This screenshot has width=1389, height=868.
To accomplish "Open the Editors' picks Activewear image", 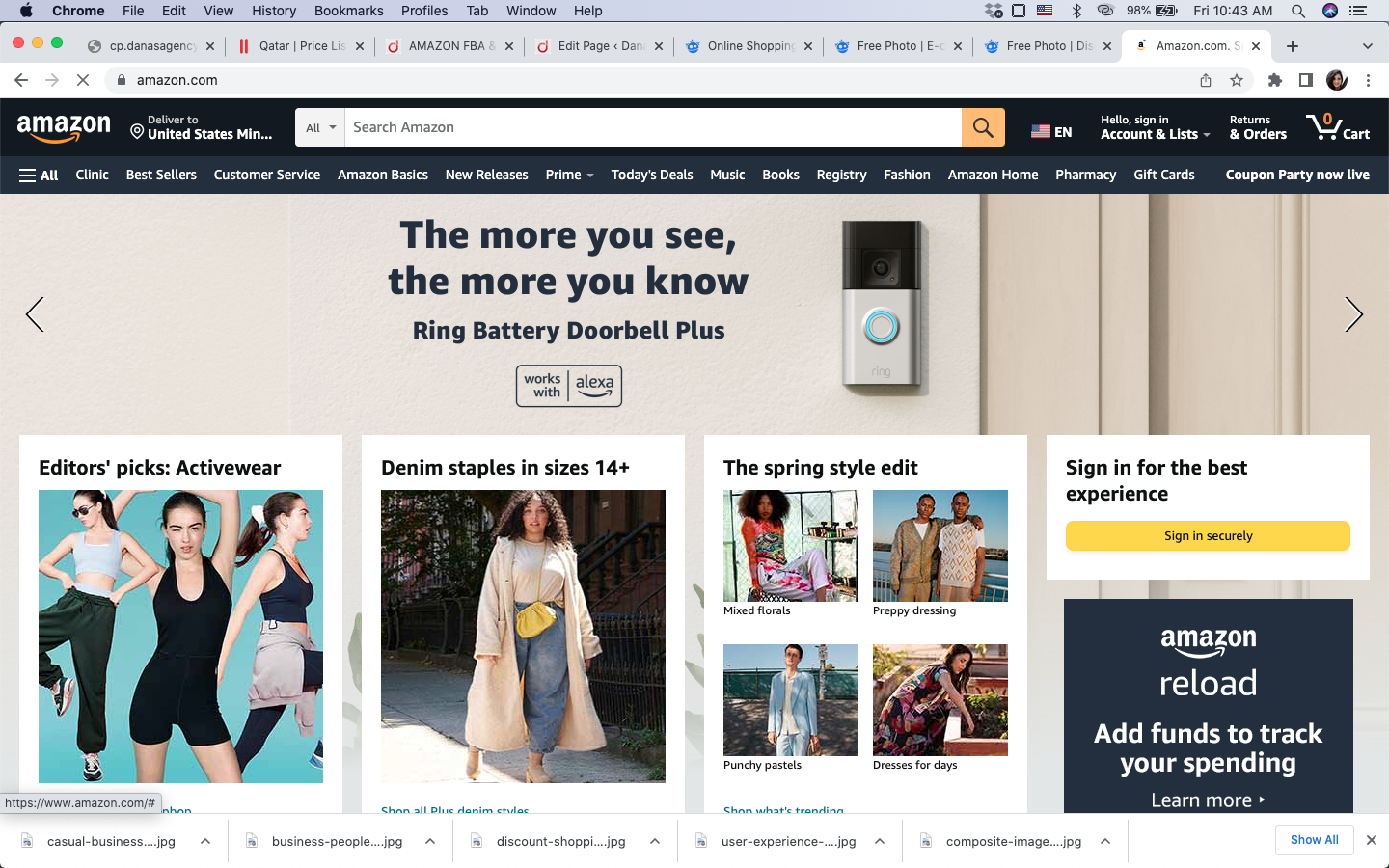I will point(180,637).
